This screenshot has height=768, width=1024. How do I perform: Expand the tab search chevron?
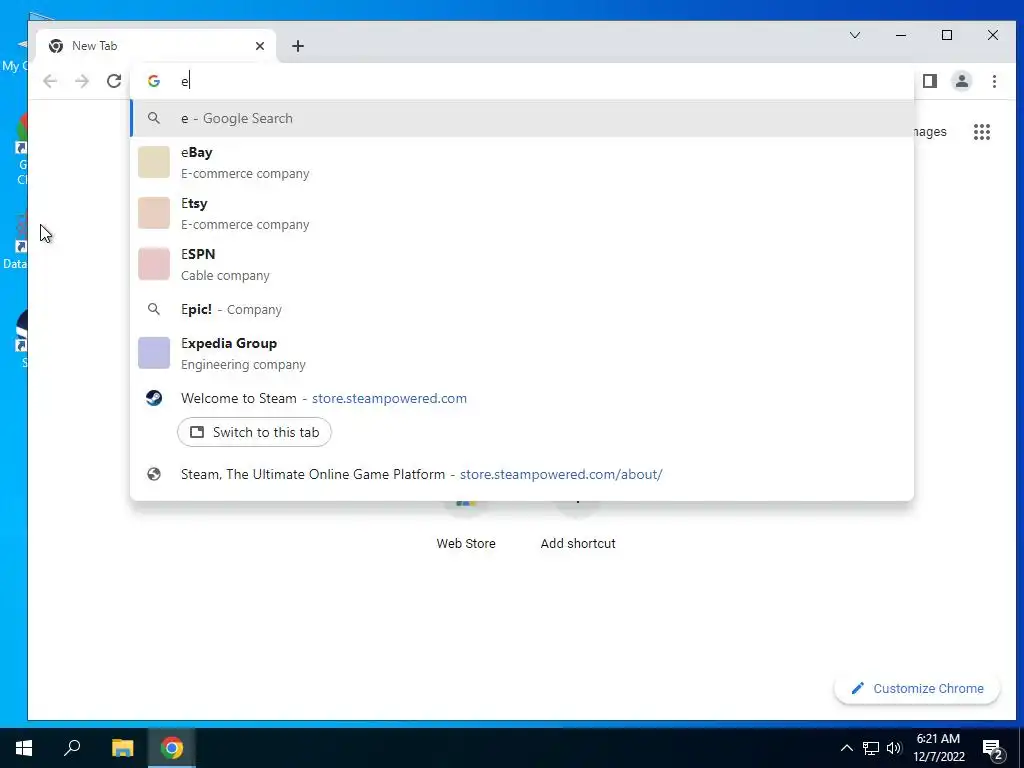[x=855, y=35]
